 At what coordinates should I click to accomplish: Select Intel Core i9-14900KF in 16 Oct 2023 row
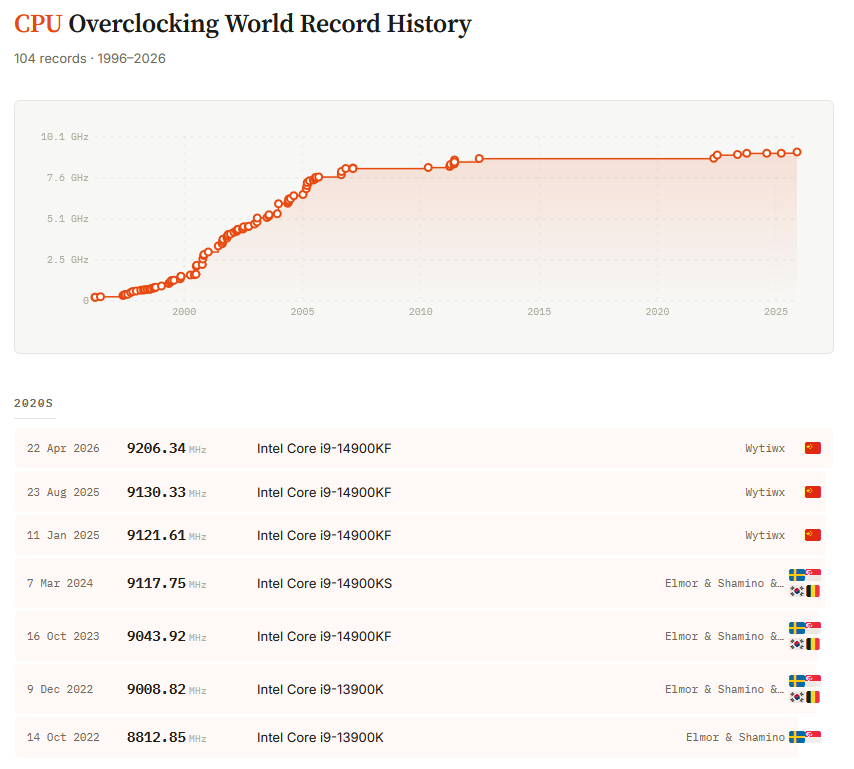pyautogui.click(x=324, y=636)
